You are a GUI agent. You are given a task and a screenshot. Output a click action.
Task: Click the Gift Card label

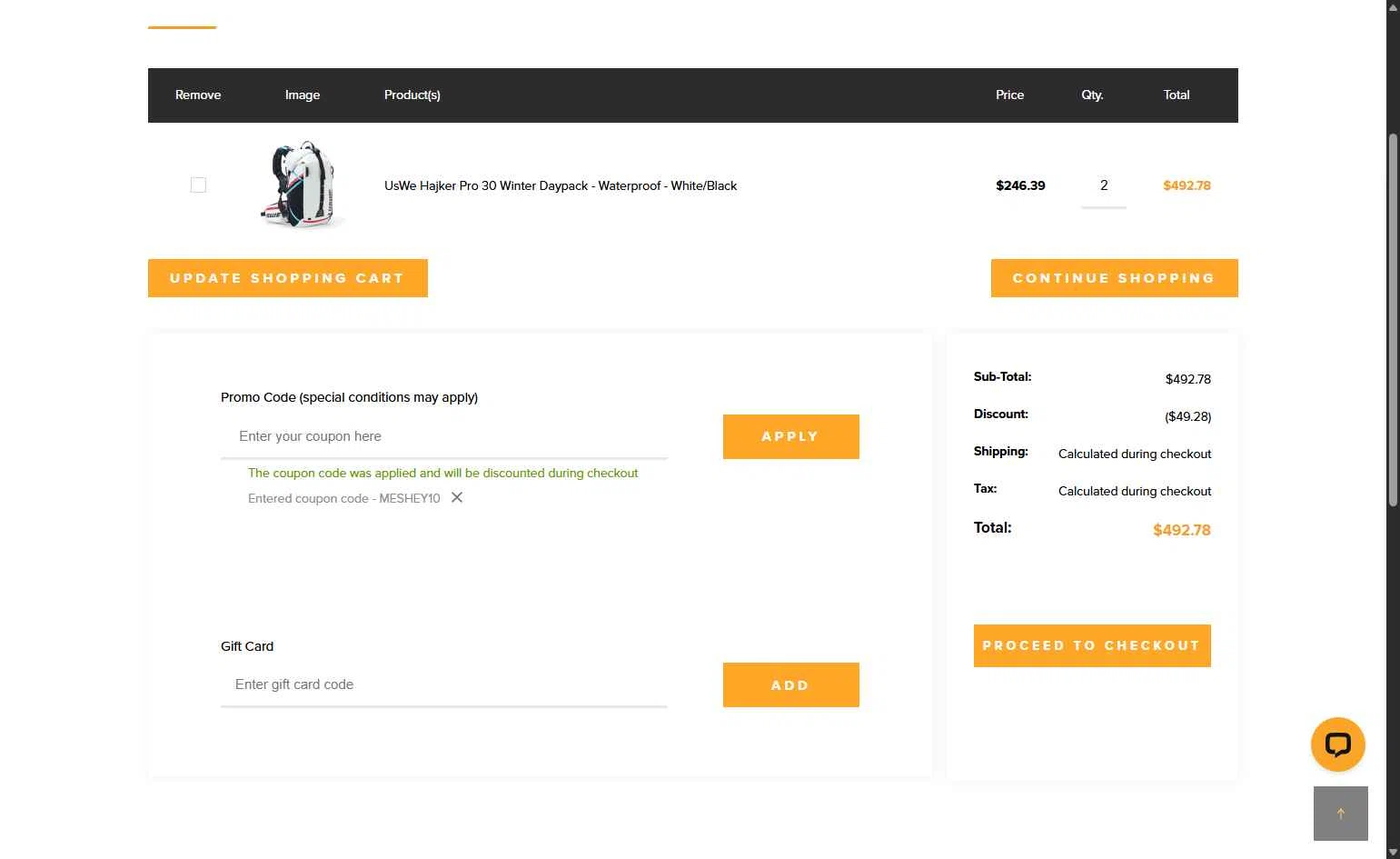247,646
